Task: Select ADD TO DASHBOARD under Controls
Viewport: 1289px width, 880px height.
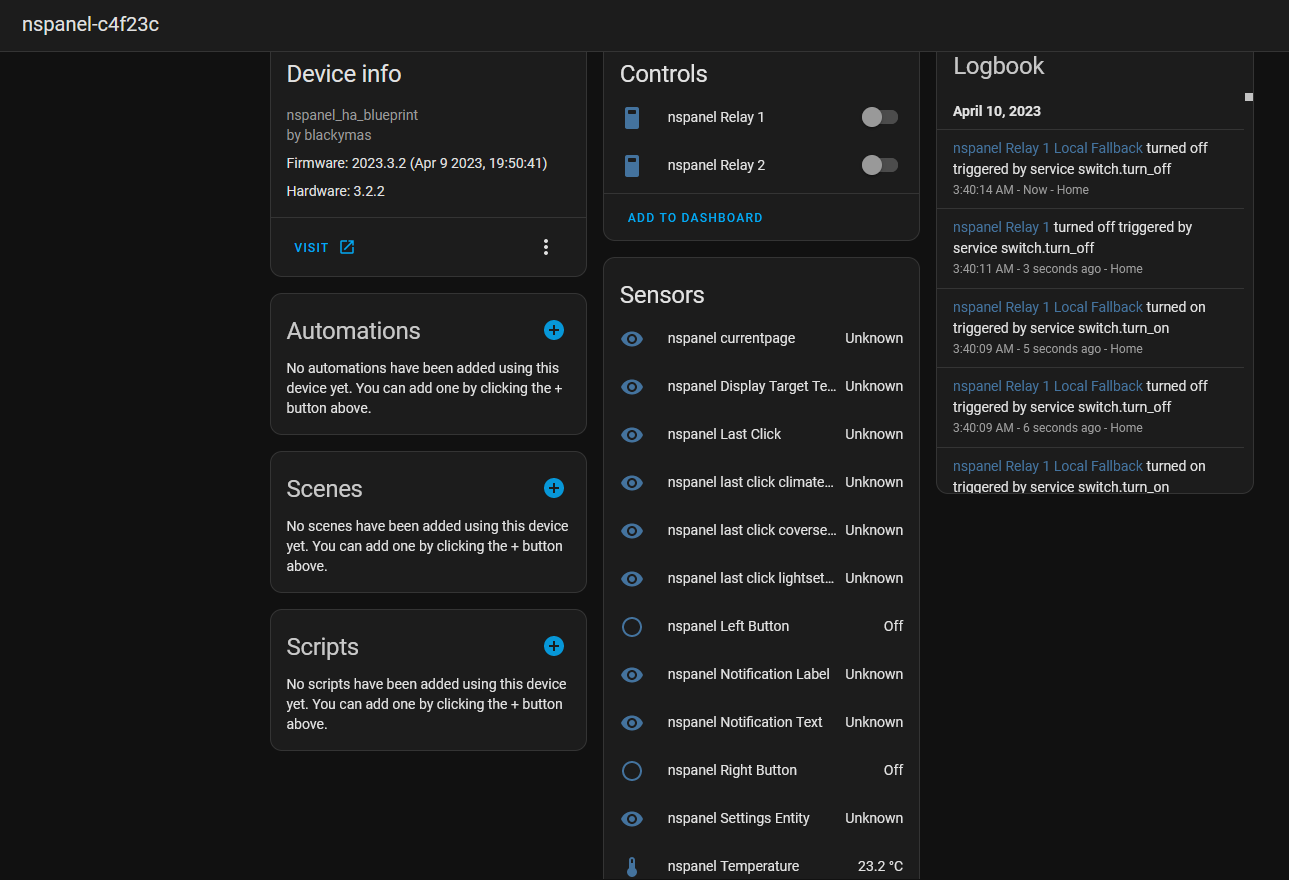Action: 694,217
